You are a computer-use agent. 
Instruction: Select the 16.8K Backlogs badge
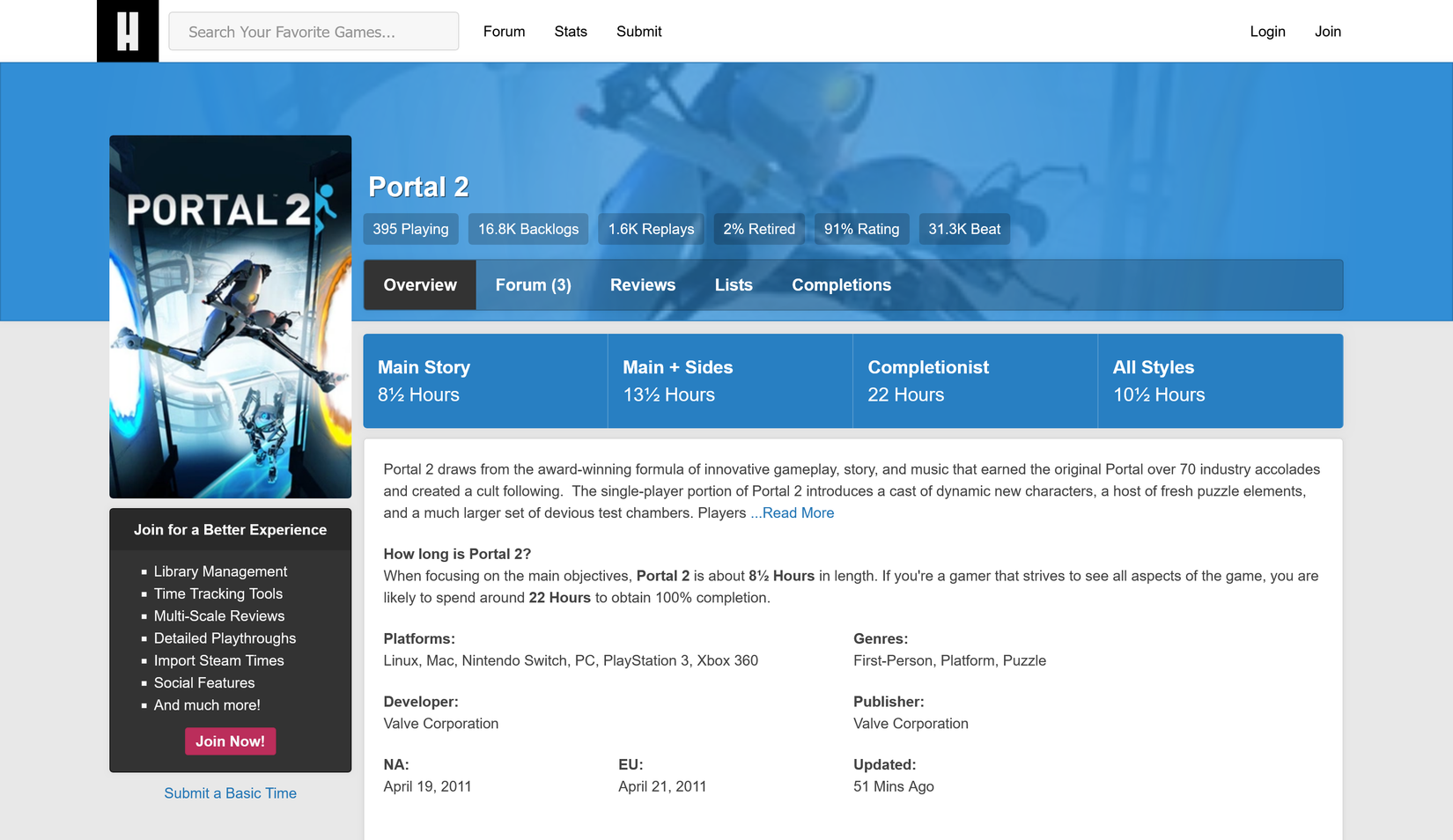(x=527, y=228)
